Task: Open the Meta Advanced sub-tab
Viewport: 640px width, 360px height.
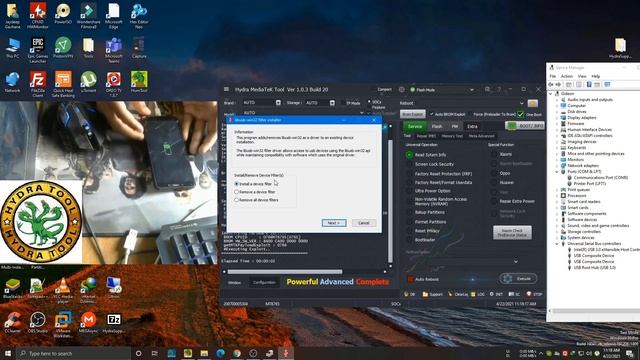Action: pyautogui.click(x=481, y=136)
